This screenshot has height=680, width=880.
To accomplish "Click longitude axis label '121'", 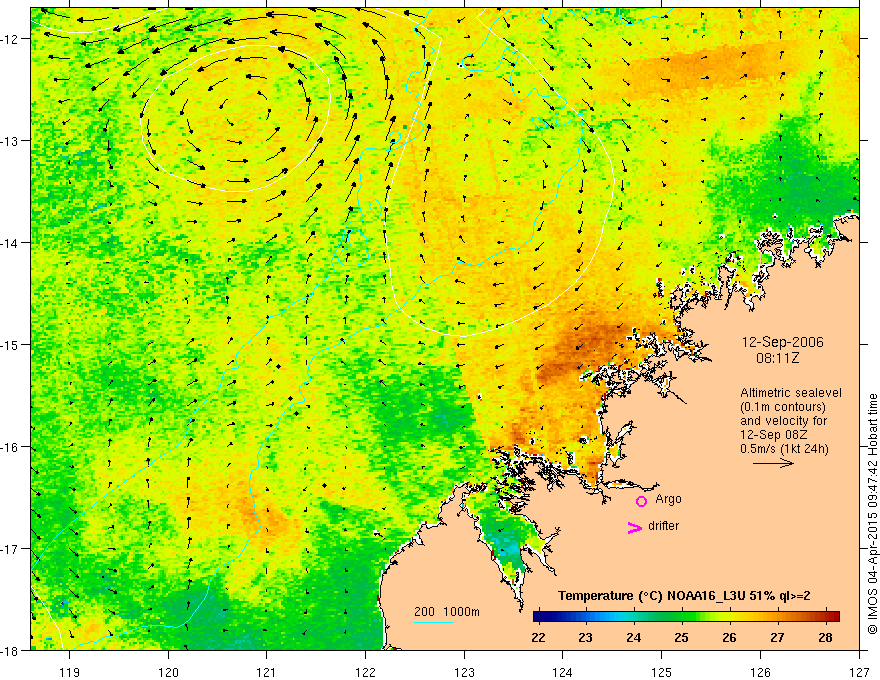I will pyautogui.click(x=267, y=672).
